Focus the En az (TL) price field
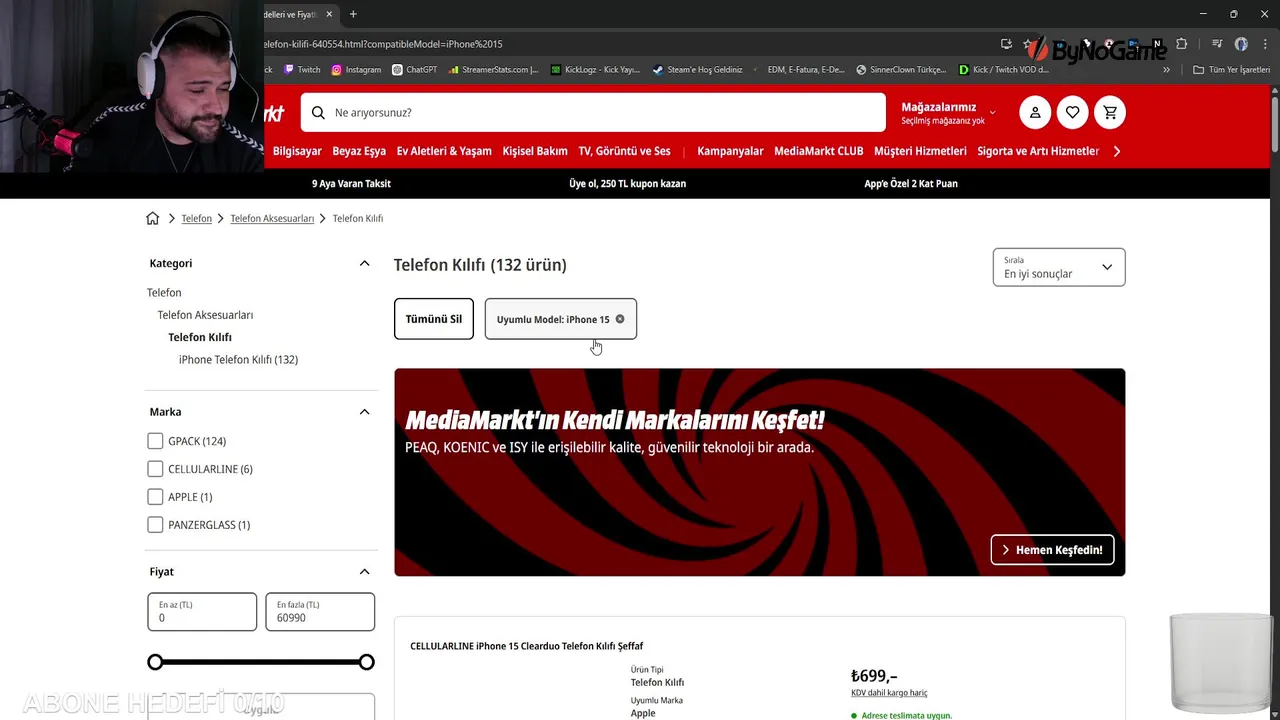1280x720 pixels. pyautogui.click(x=202, y=612)
